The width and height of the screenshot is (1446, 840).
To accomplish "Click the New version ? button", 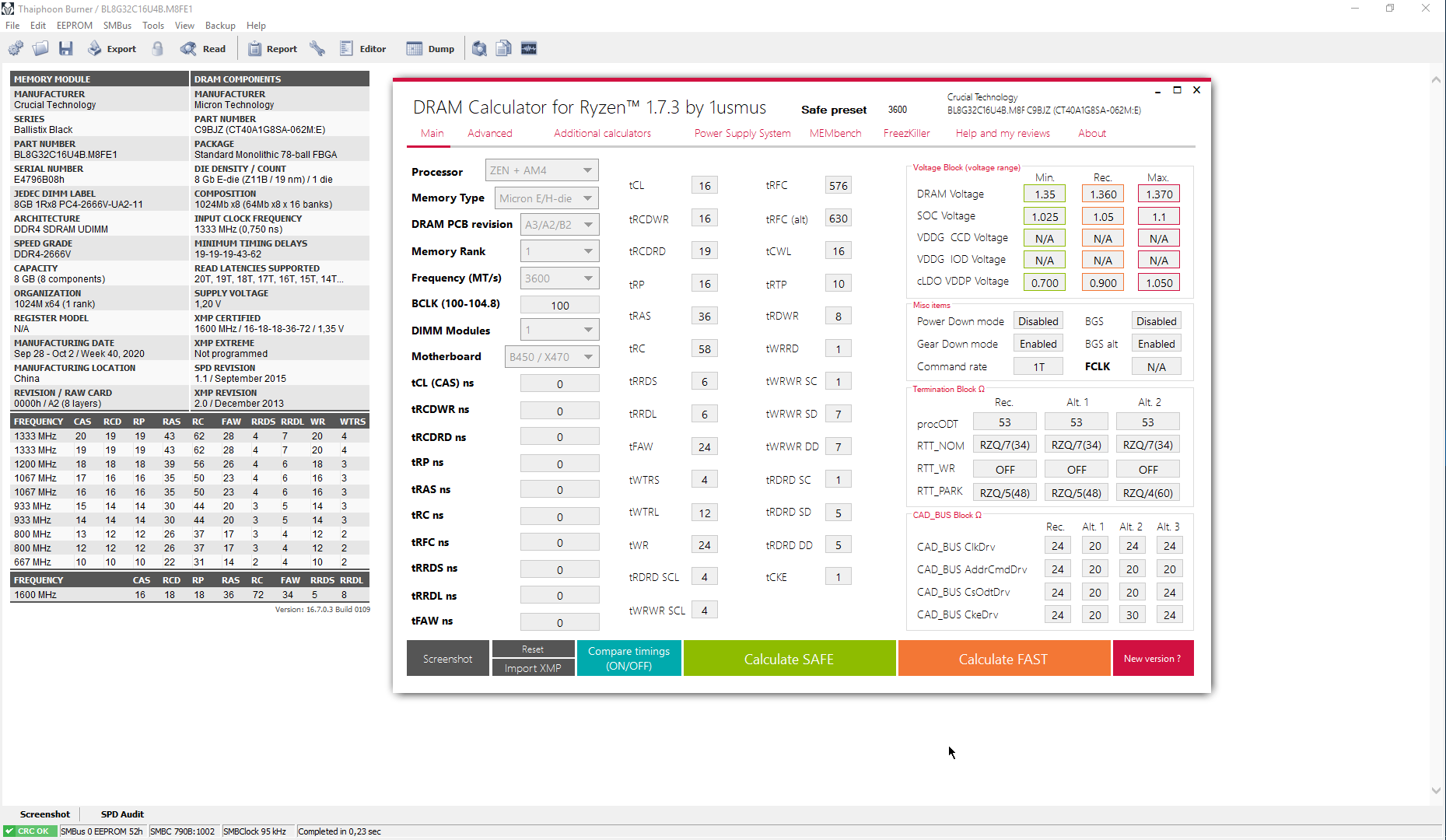I will click(1153, 658).
